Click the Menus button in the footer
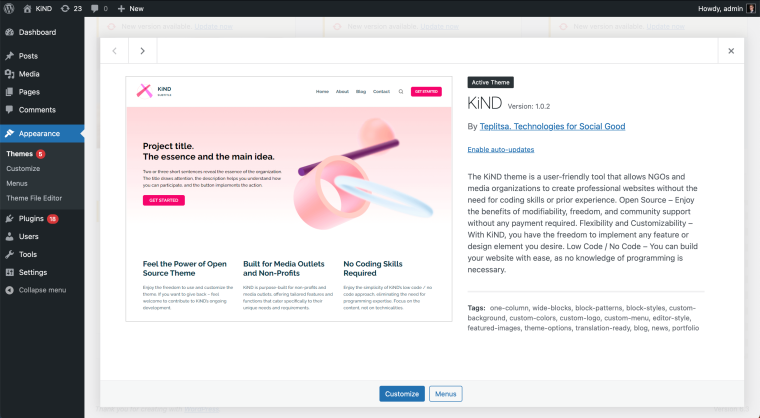 click(x=446, y=394)
